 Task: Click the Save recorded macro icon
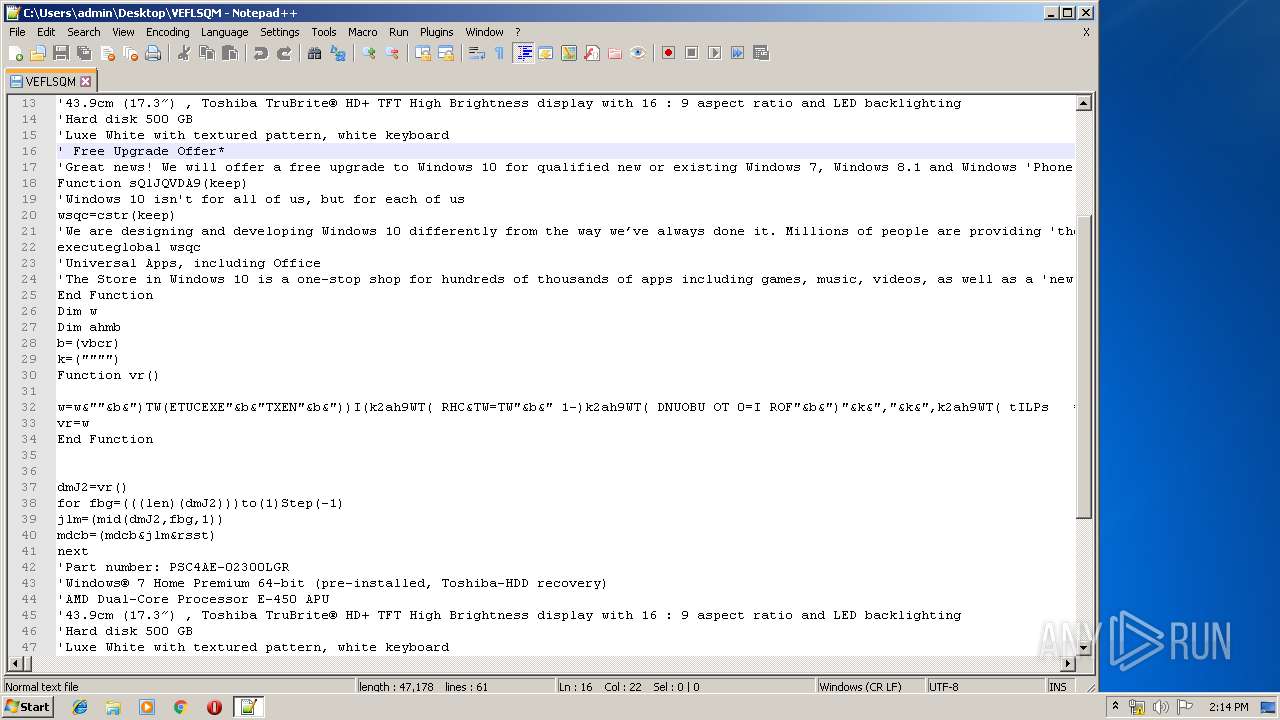coord(760,53)
